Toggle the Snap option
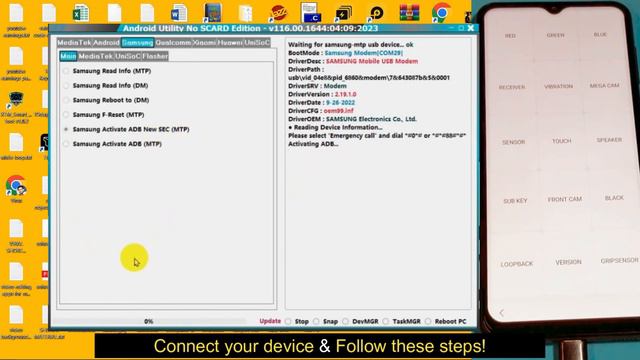640x360 pixels. pyautogui.click(x=326, y=322)
